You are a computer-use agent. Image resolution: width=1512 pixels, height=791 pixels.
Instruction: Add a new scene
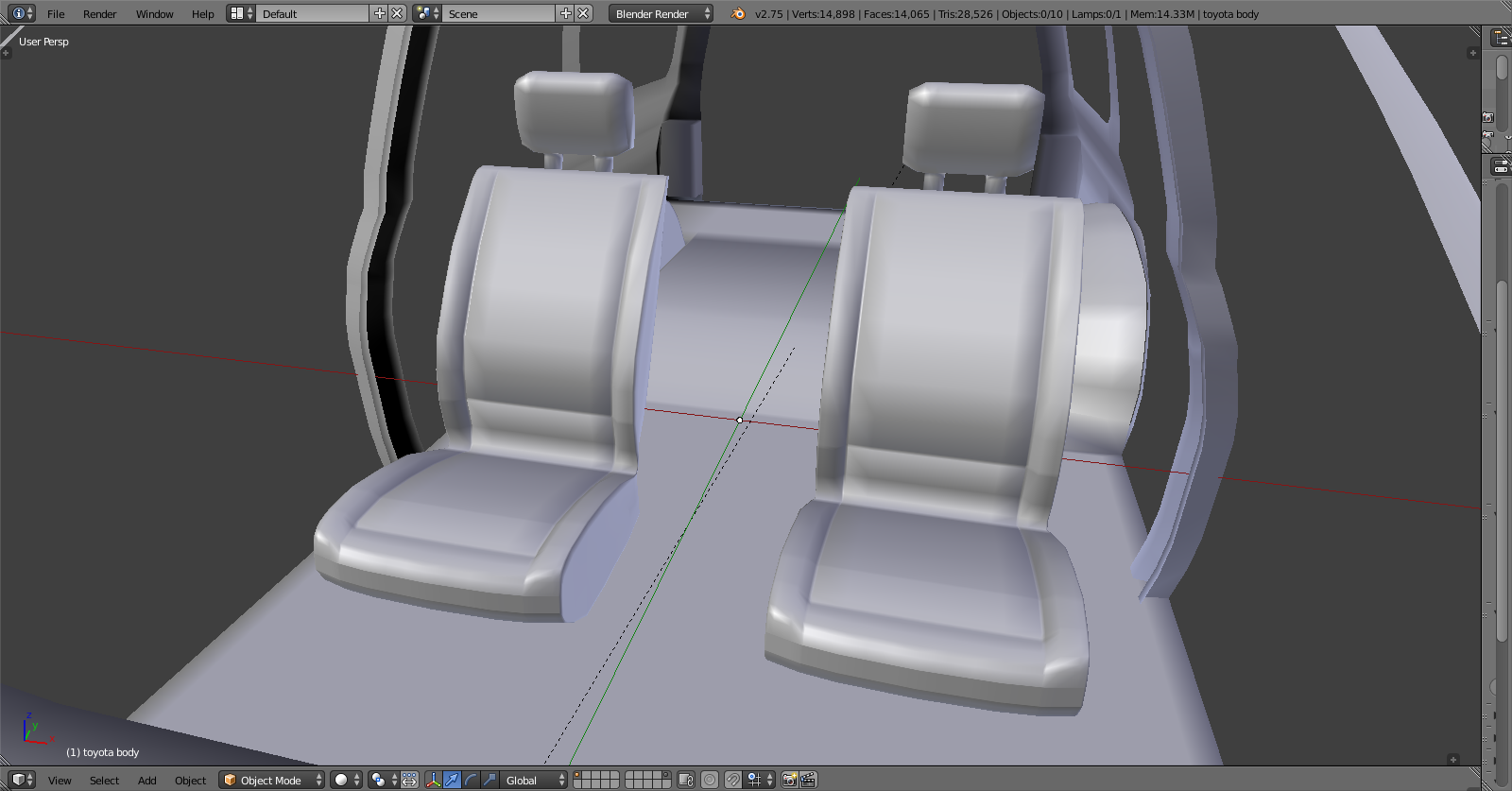point(566,13)
